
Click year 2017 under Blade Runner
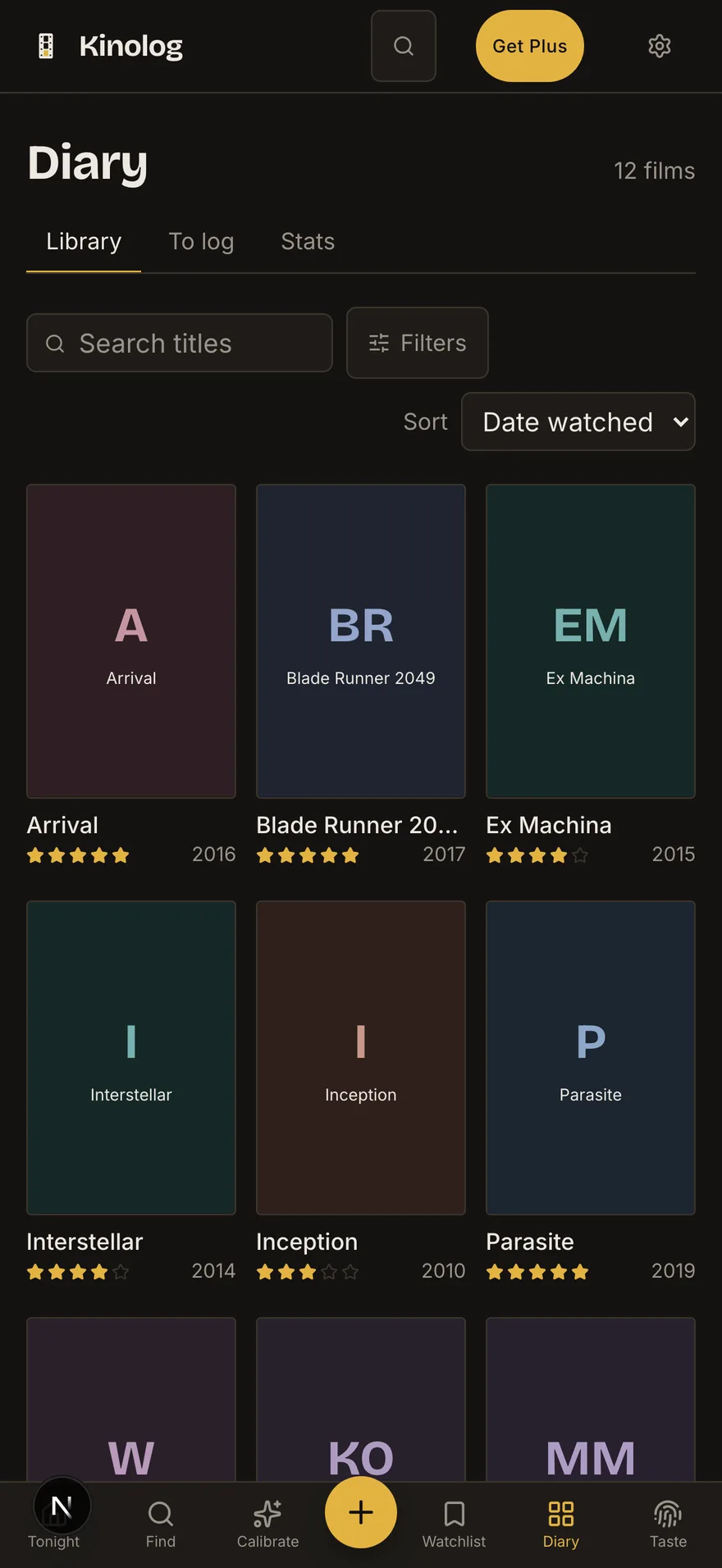(x=444, y=855)
